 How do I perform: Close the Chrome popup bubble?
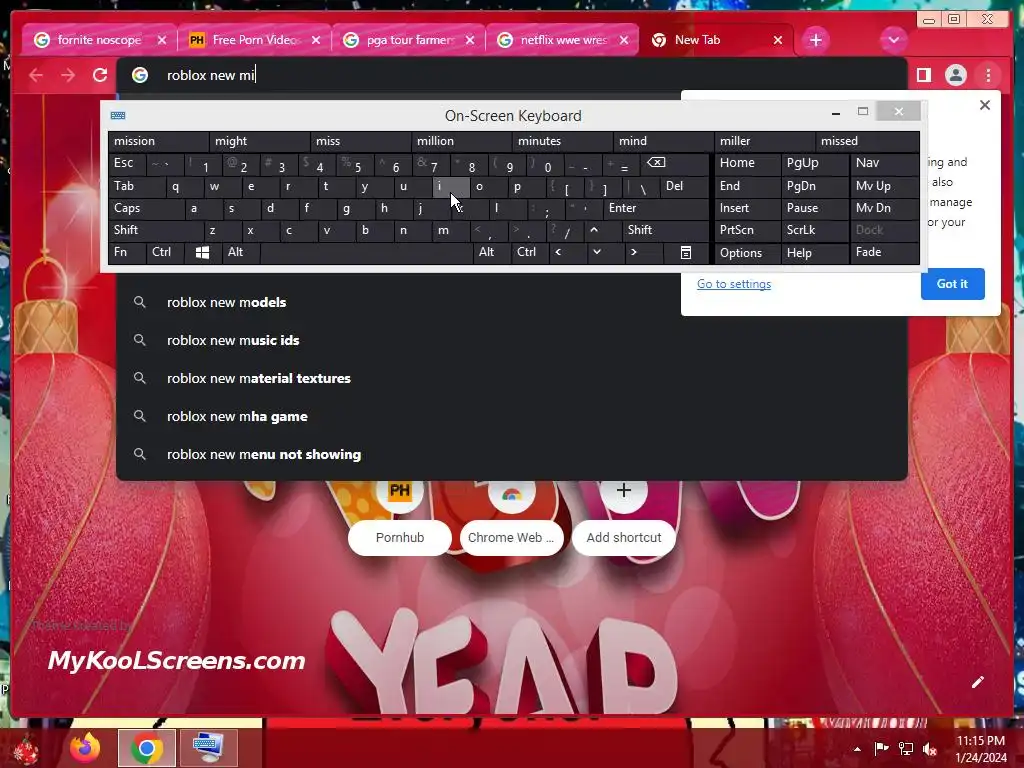tap(985, 105)
